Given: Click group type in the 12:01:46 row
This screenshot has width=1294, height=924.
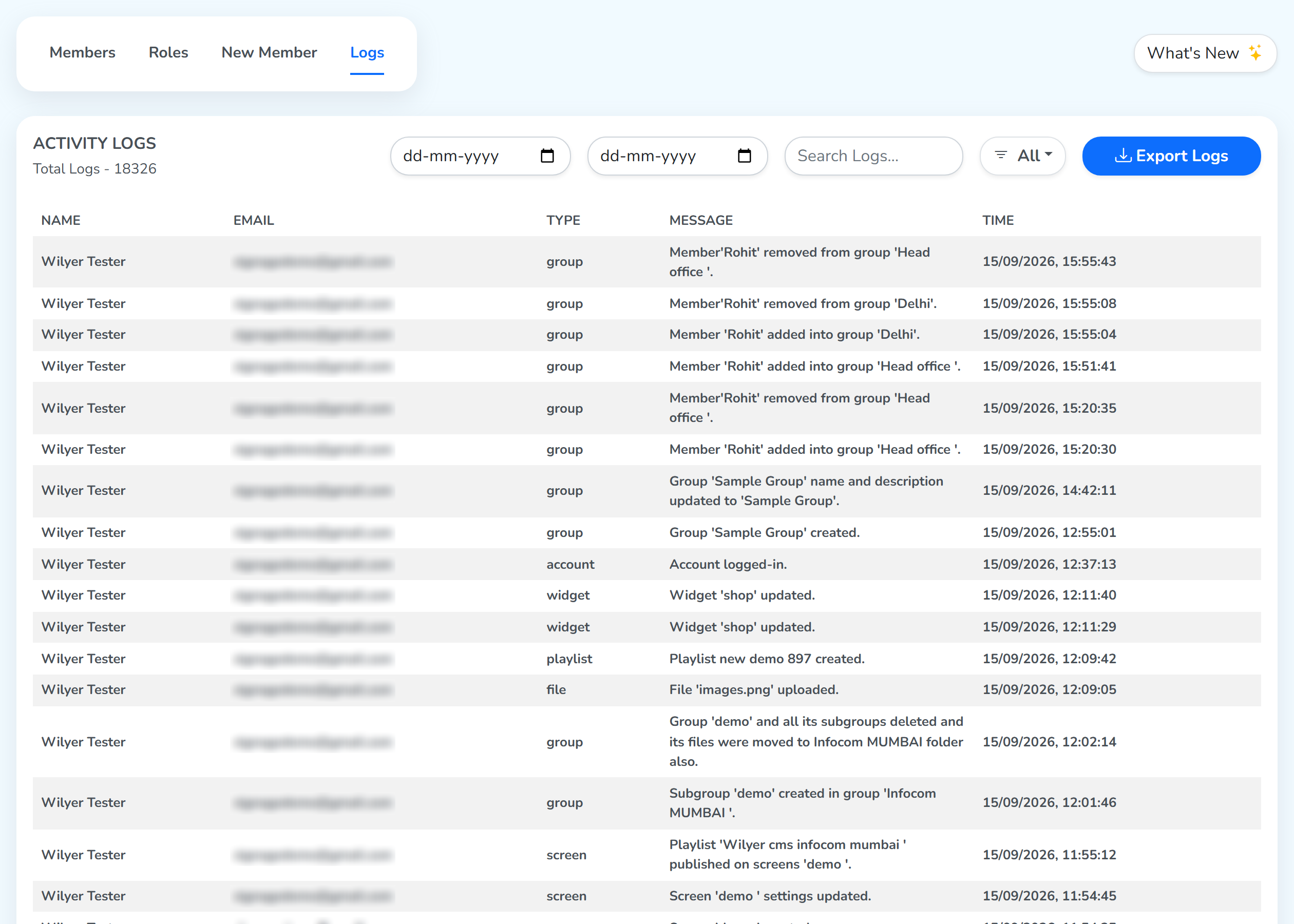Looking at the screenshot, I should [x=564, y=803].
